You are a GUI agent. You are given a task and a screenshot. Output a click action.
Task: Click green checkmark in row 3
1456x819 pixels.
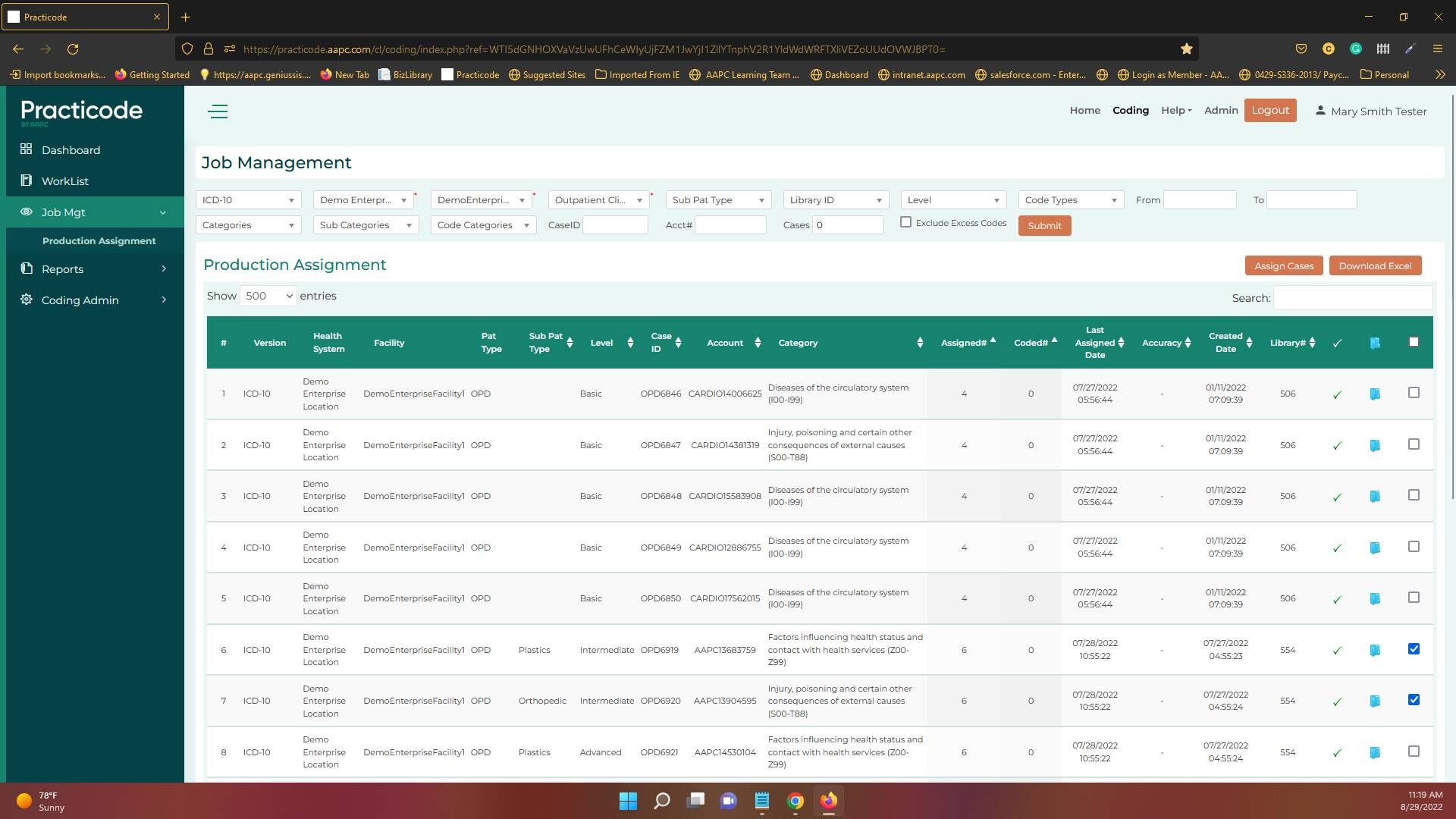1337,497
